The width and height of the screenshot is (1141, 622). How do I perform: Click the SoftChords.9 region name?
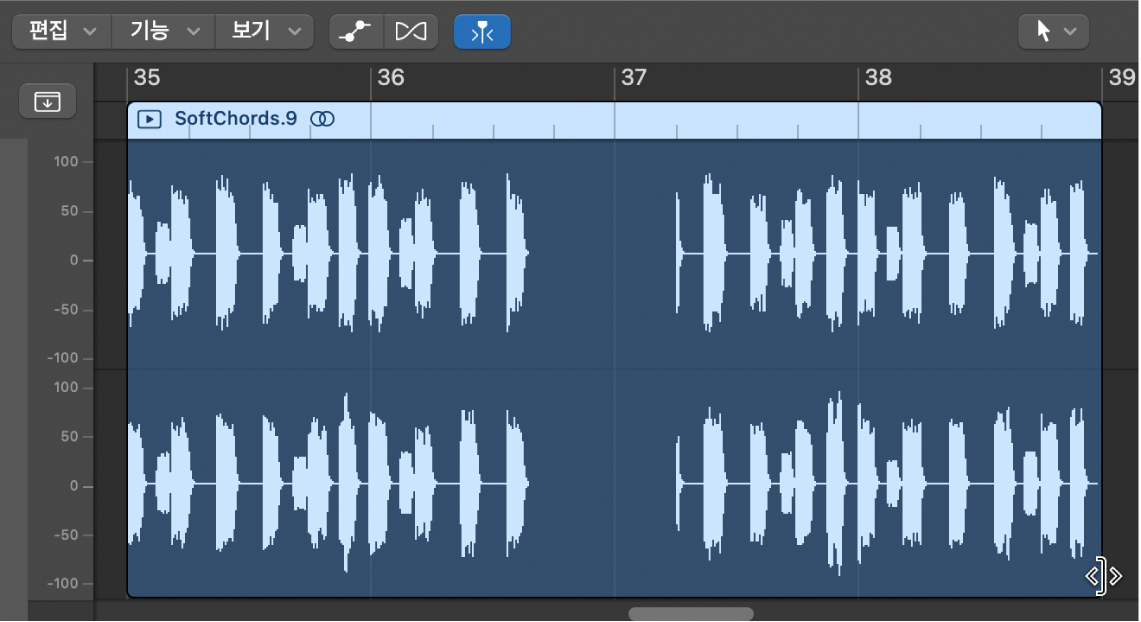(x=236, y=119)
